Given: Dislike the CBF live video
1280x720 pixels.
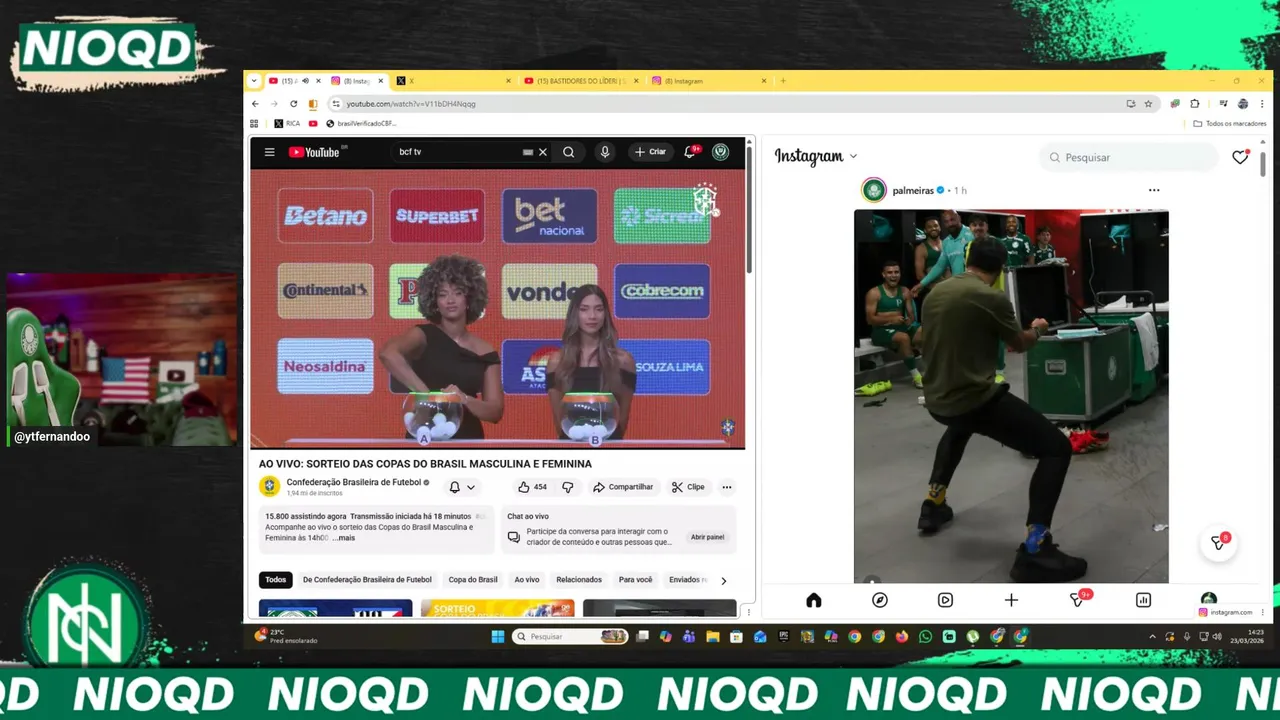Looking at the screenshot, I should pyautogui.click(x=568, y=487).
